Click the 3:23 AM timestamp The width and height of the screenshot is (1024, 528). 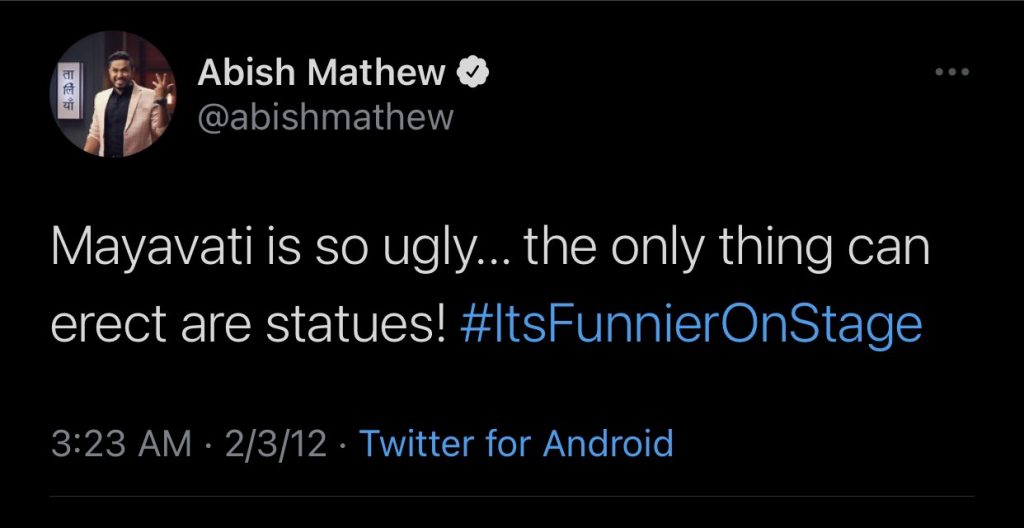tap(119, 443)
